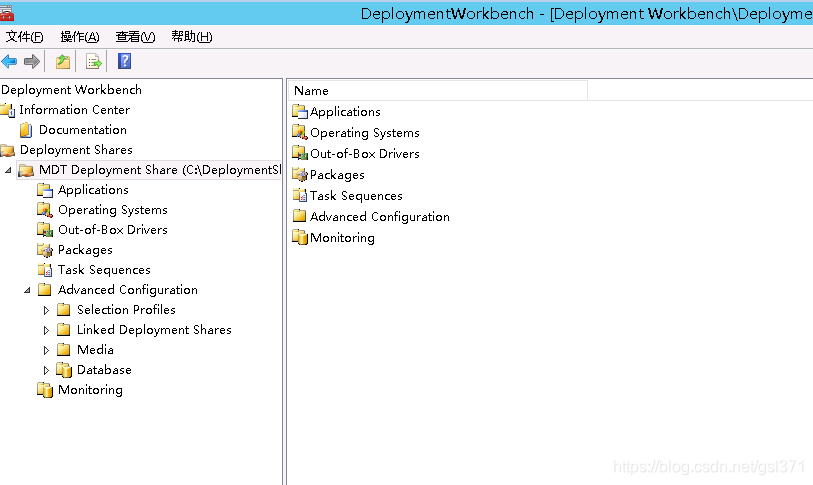Expand the Selection Profiles node
This screenshot has height=485, width=813.
(x=46, y=310)
